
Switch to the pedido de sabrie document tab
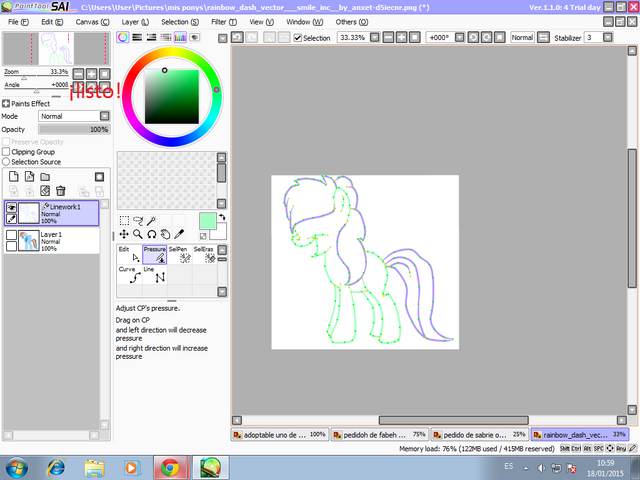[x=480, y=435]
